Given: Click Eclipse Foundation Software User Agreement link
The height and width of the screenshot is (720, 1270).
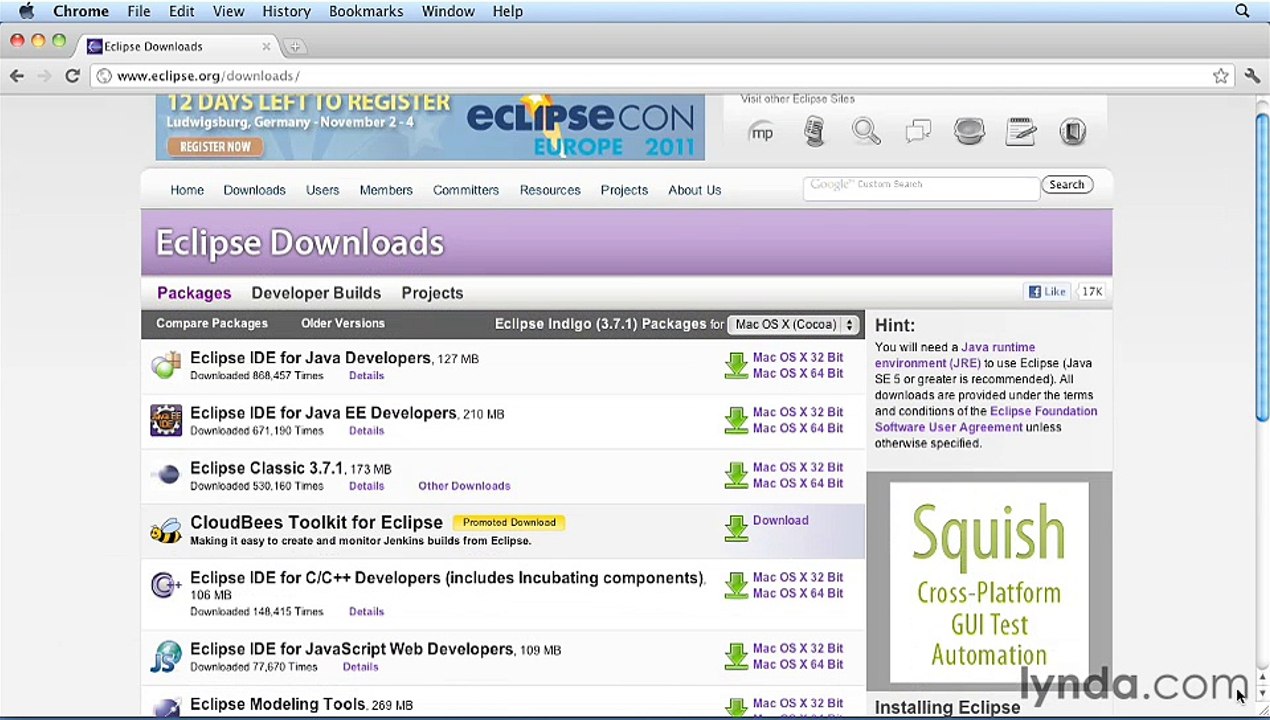Looking at the screenshot, I should coord(986,419).
